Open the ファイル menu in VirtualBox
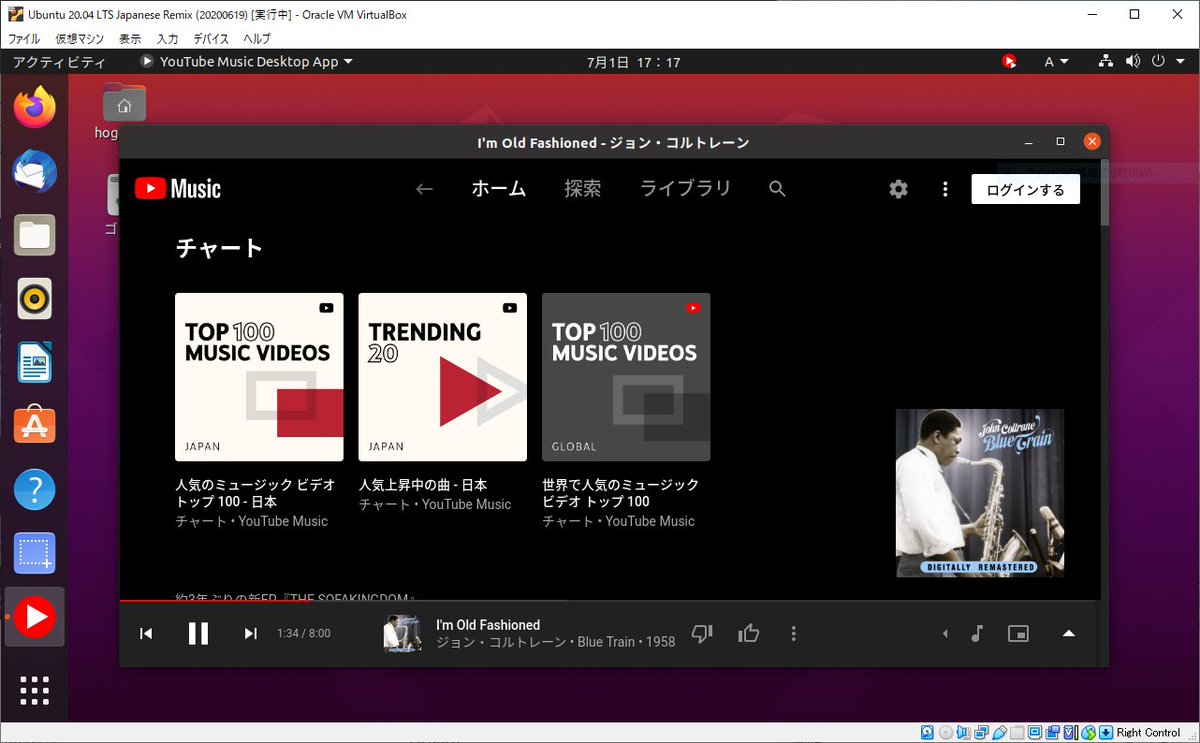 click(x=24, y=39)
